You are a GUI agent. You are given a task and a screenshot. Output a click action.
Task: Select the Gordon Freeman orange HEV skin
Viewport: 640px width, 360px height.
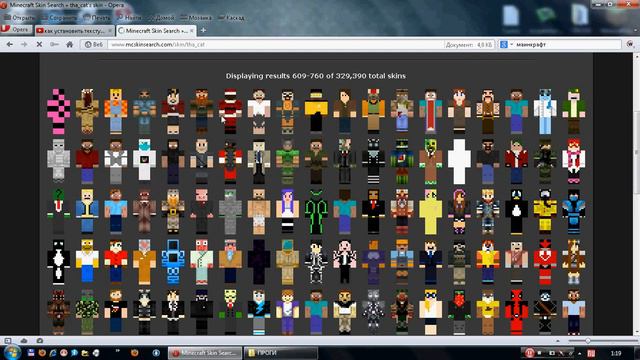287,111
